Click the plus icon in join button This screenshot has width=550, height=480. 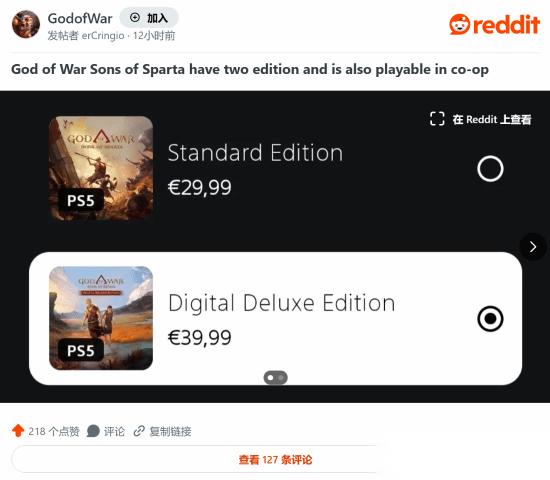135,18
